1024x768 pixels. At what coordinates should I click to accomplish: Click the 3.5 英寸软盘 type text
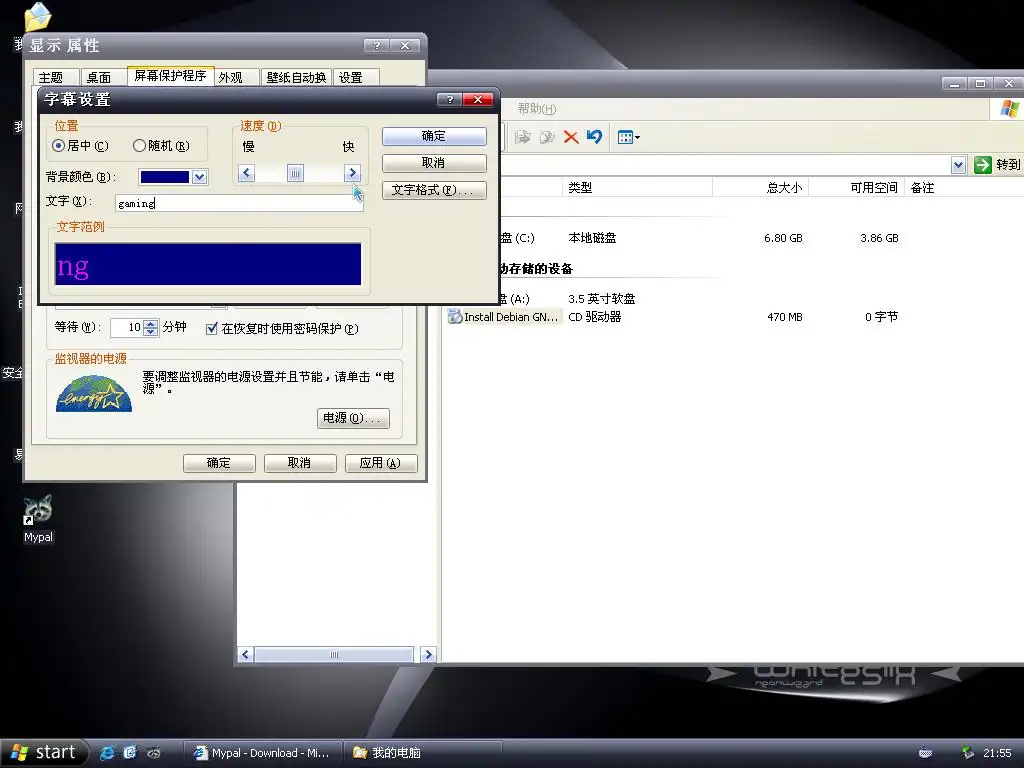(601, 299)
